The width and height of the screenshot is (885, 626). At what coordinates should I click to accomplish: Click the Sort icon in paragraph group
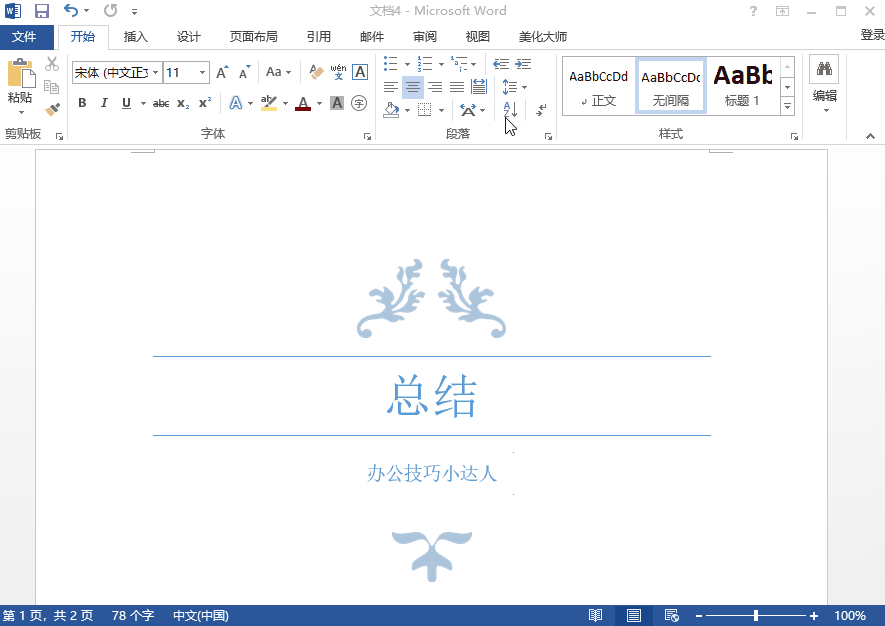point(509,110)
